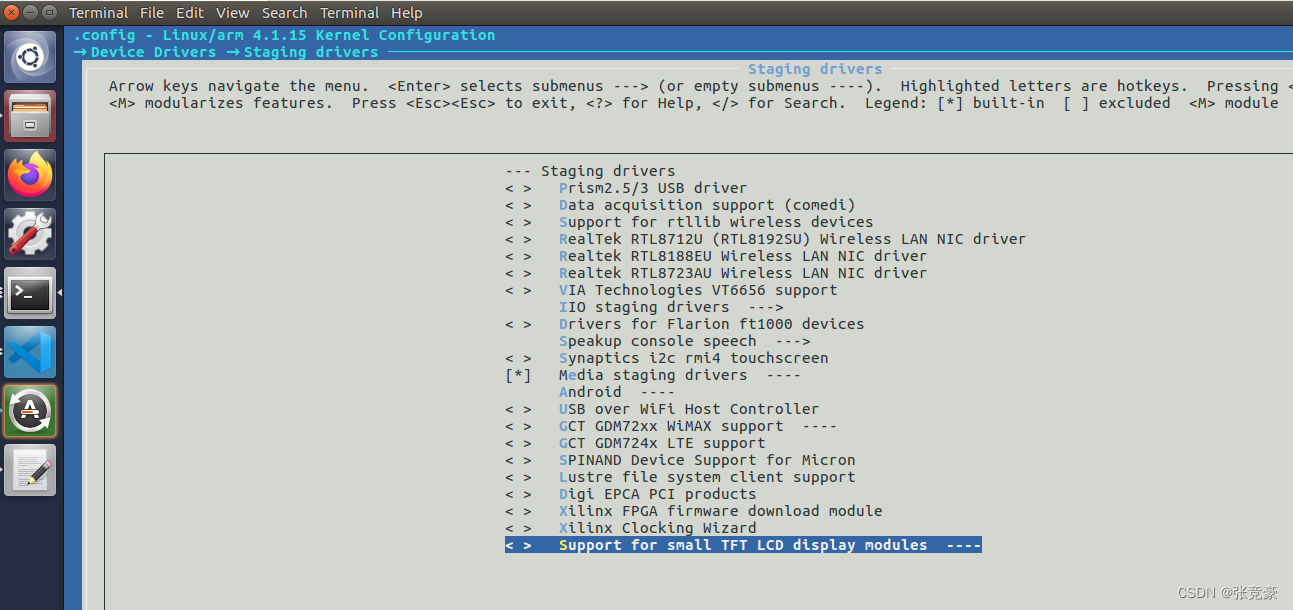1293x610 pixels.
Task: Toggle RealTek RTL8712U Wireless LAN driver
Action: pos(765,239)
